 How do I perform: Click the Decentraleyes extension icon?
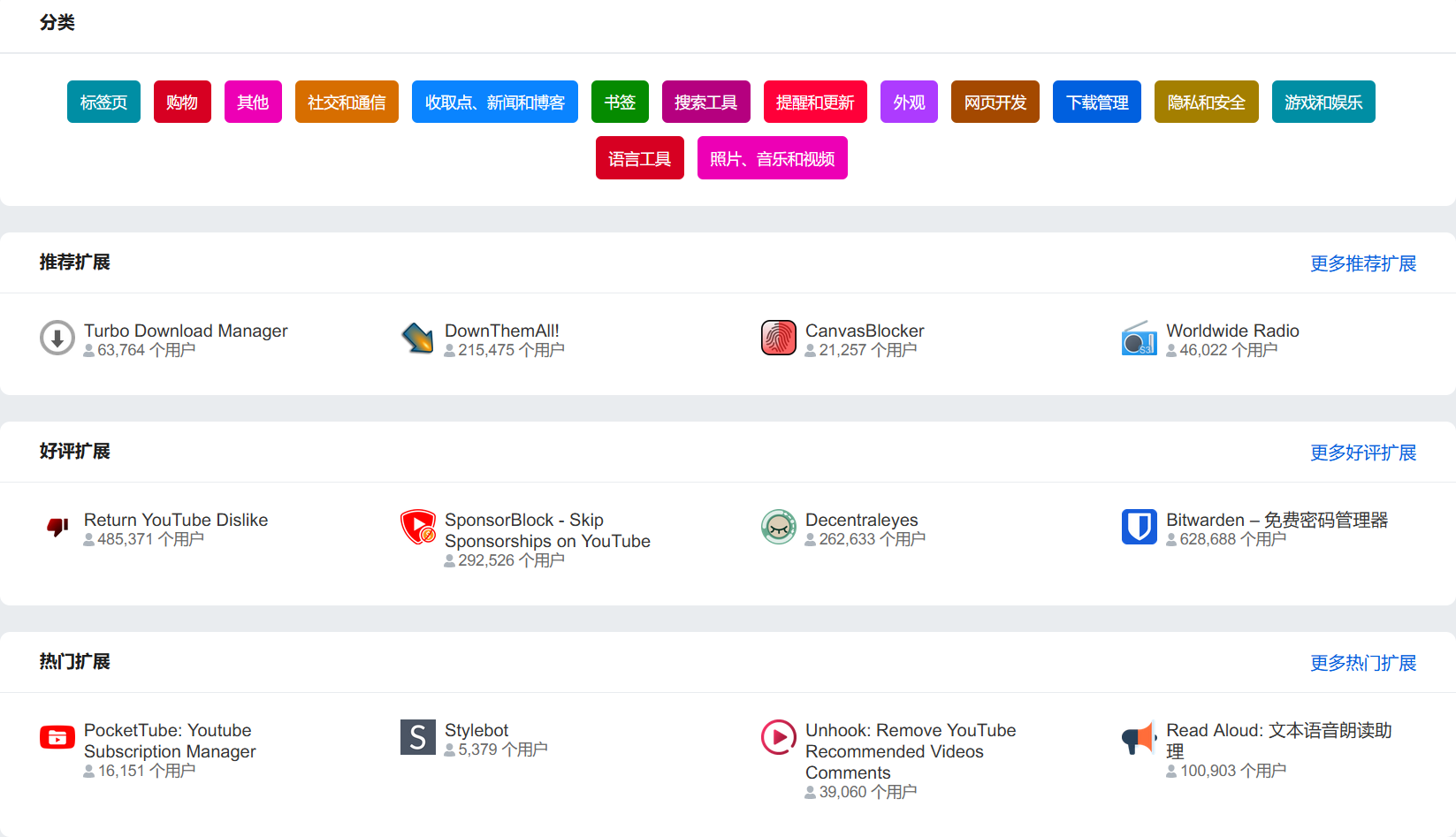point(778,527)
